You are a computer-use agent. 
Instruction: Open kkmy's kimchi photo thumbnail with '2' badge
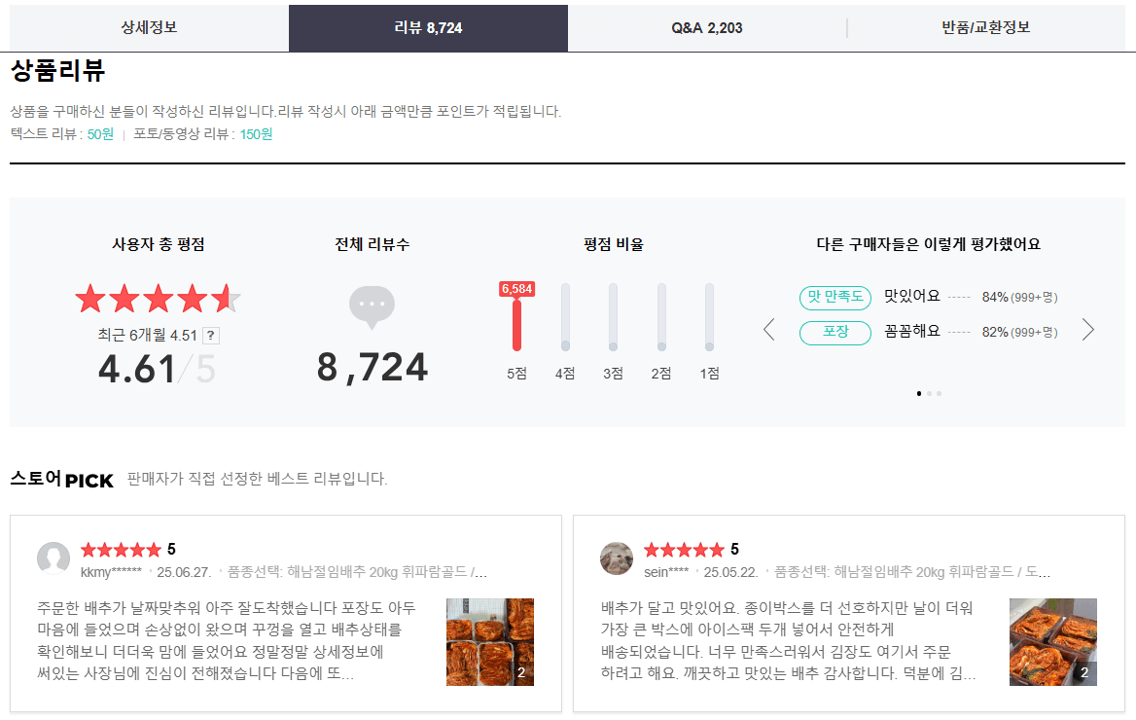tap(489, 642)
